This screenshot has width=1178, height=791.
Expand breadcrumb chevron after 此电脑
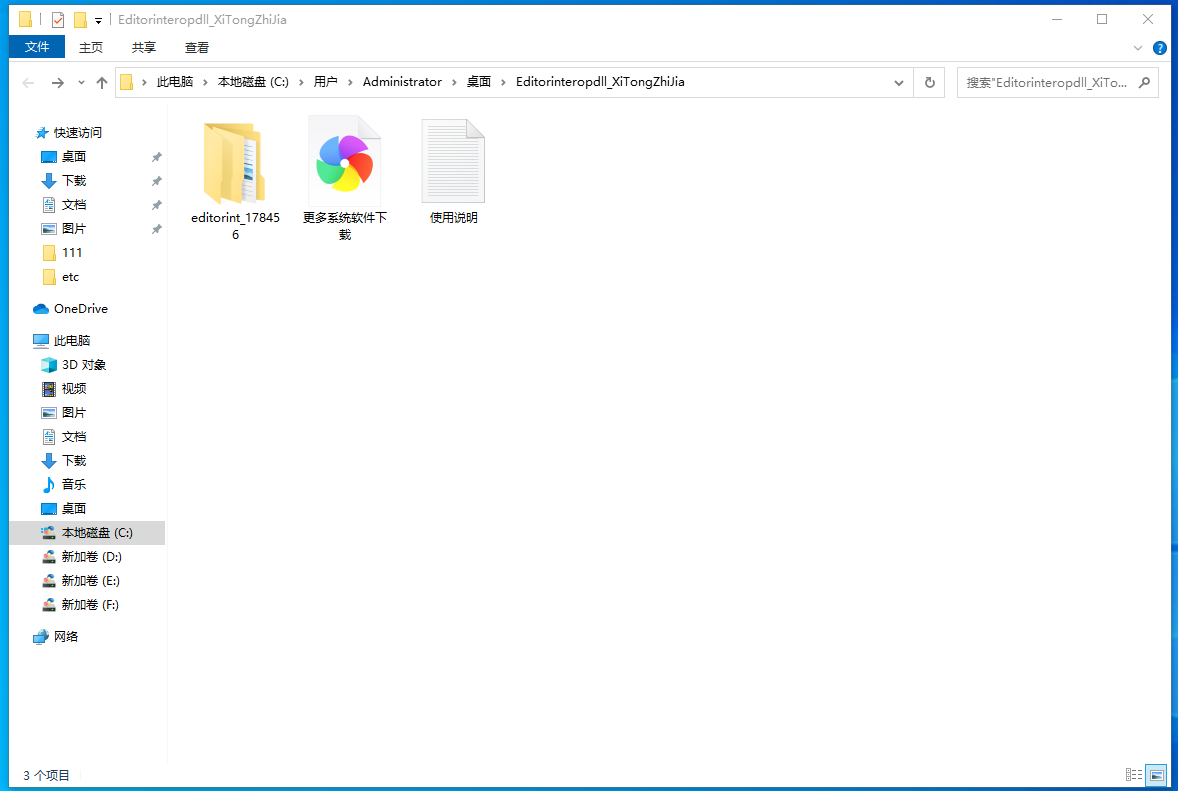205,83
